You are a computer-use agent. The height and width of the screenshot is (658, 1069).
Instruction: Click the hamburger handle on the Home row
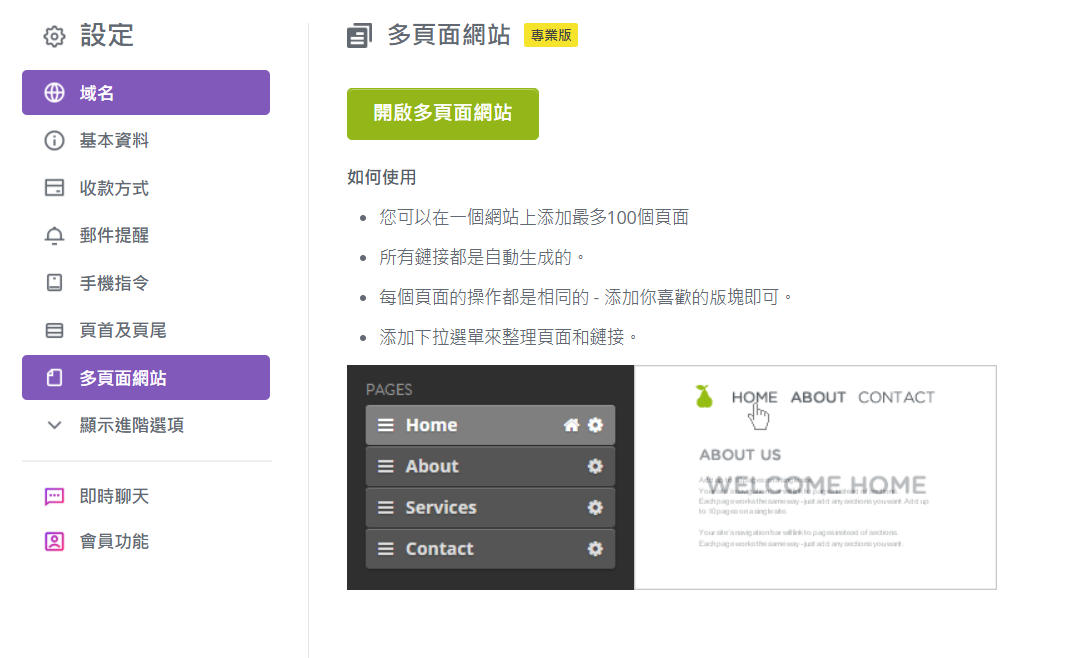pos(386,425)
